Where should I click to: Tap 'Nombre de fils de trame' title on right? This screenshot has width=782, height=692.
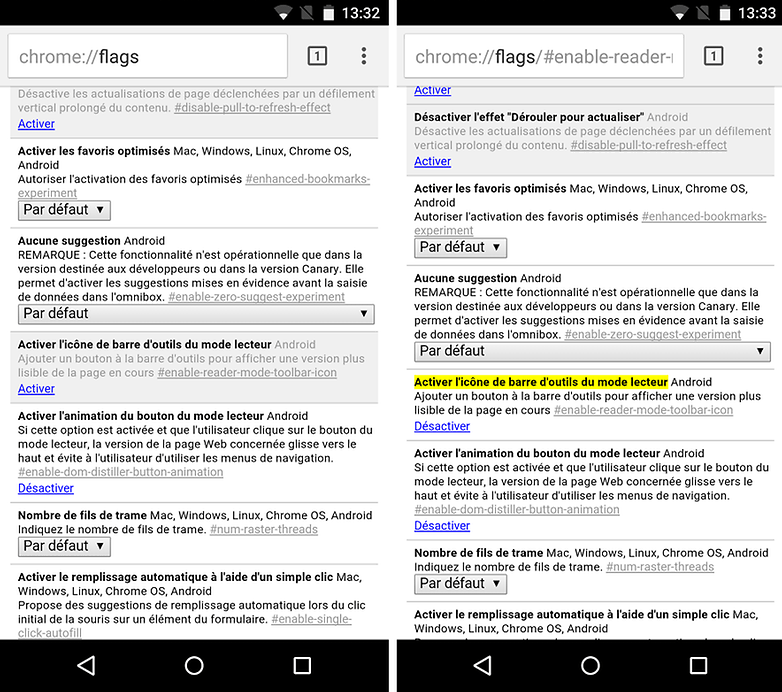(478, 553)
